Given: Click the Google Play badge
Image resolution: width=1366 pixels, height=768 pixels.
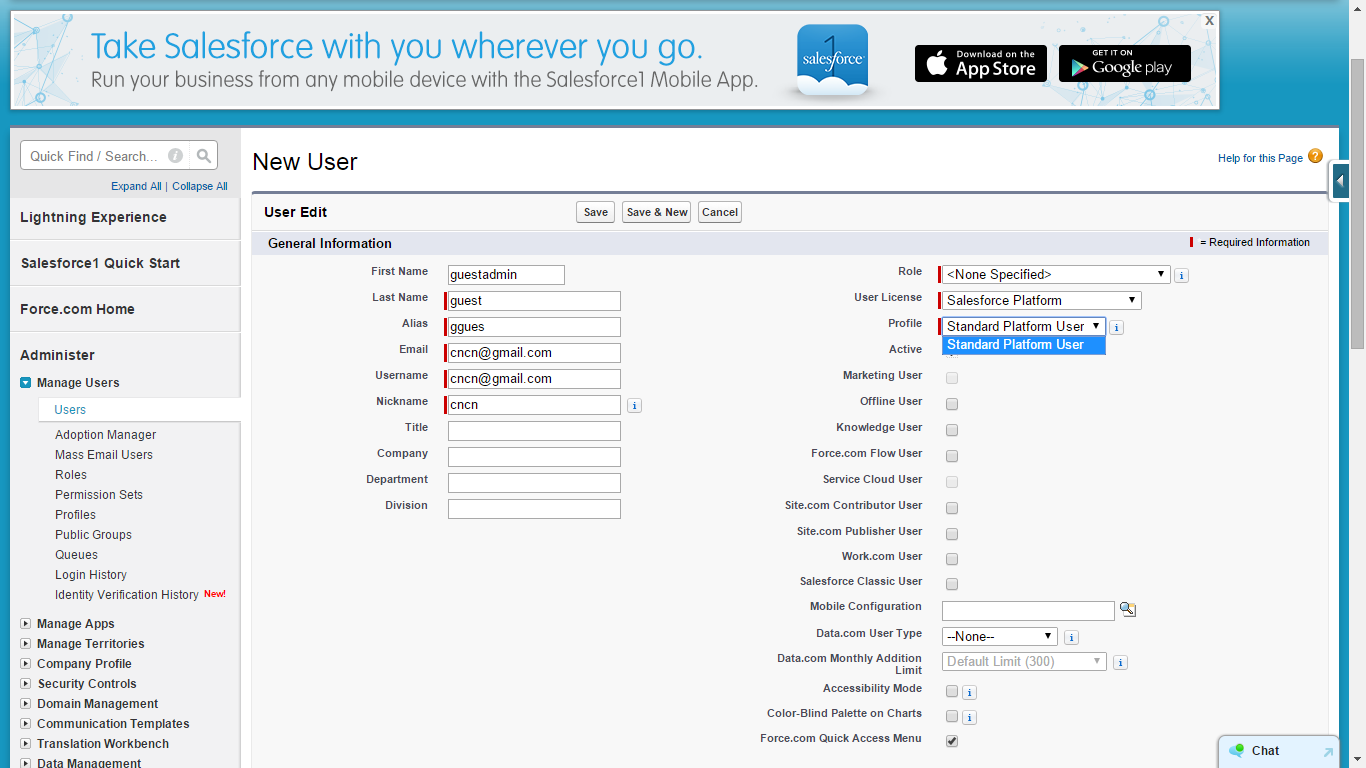Looking at the screenshot, I should point(1125,64).
